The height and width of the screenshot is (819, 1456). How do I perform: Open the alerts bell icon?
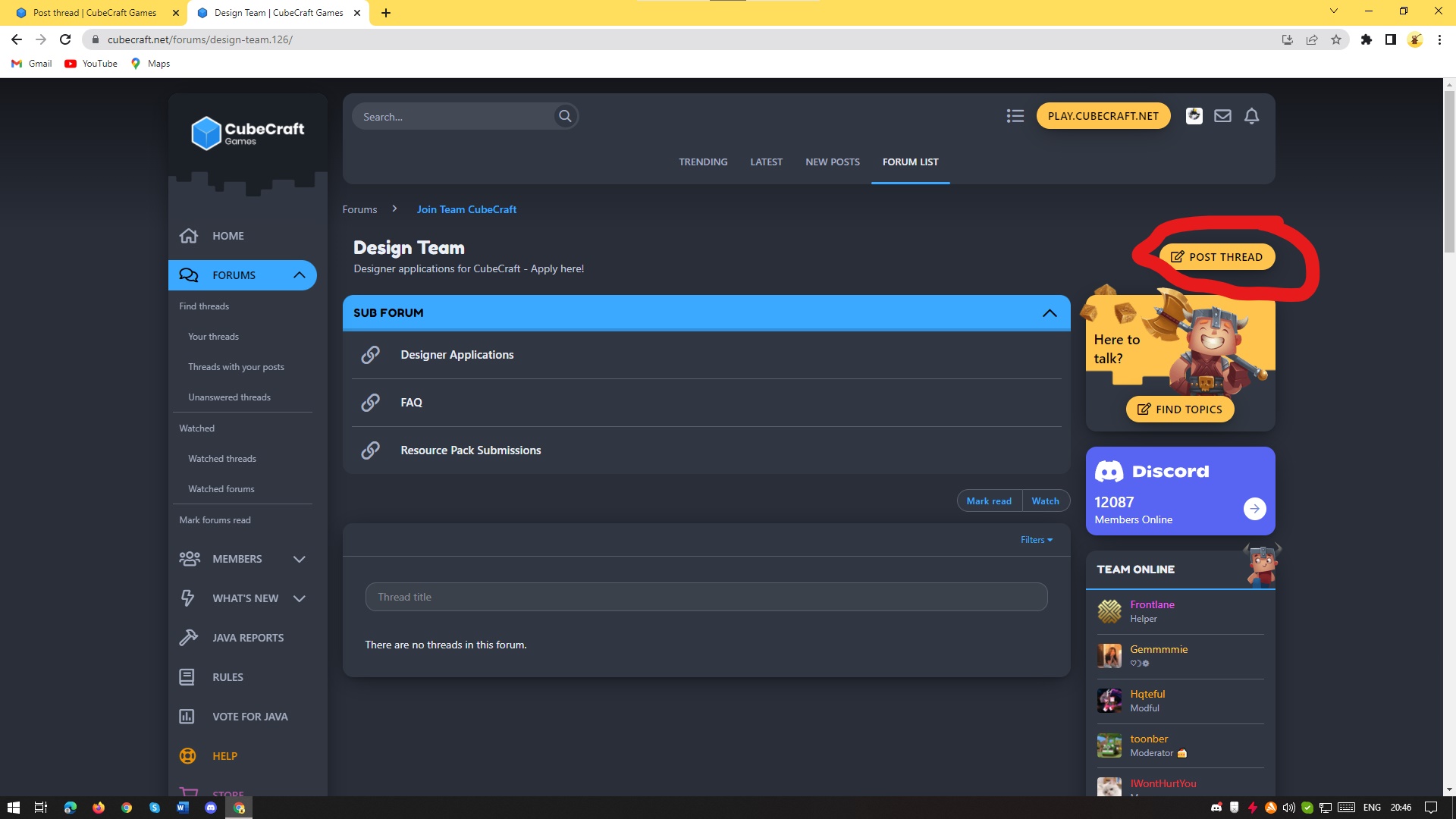click(x=1252, y=116)
